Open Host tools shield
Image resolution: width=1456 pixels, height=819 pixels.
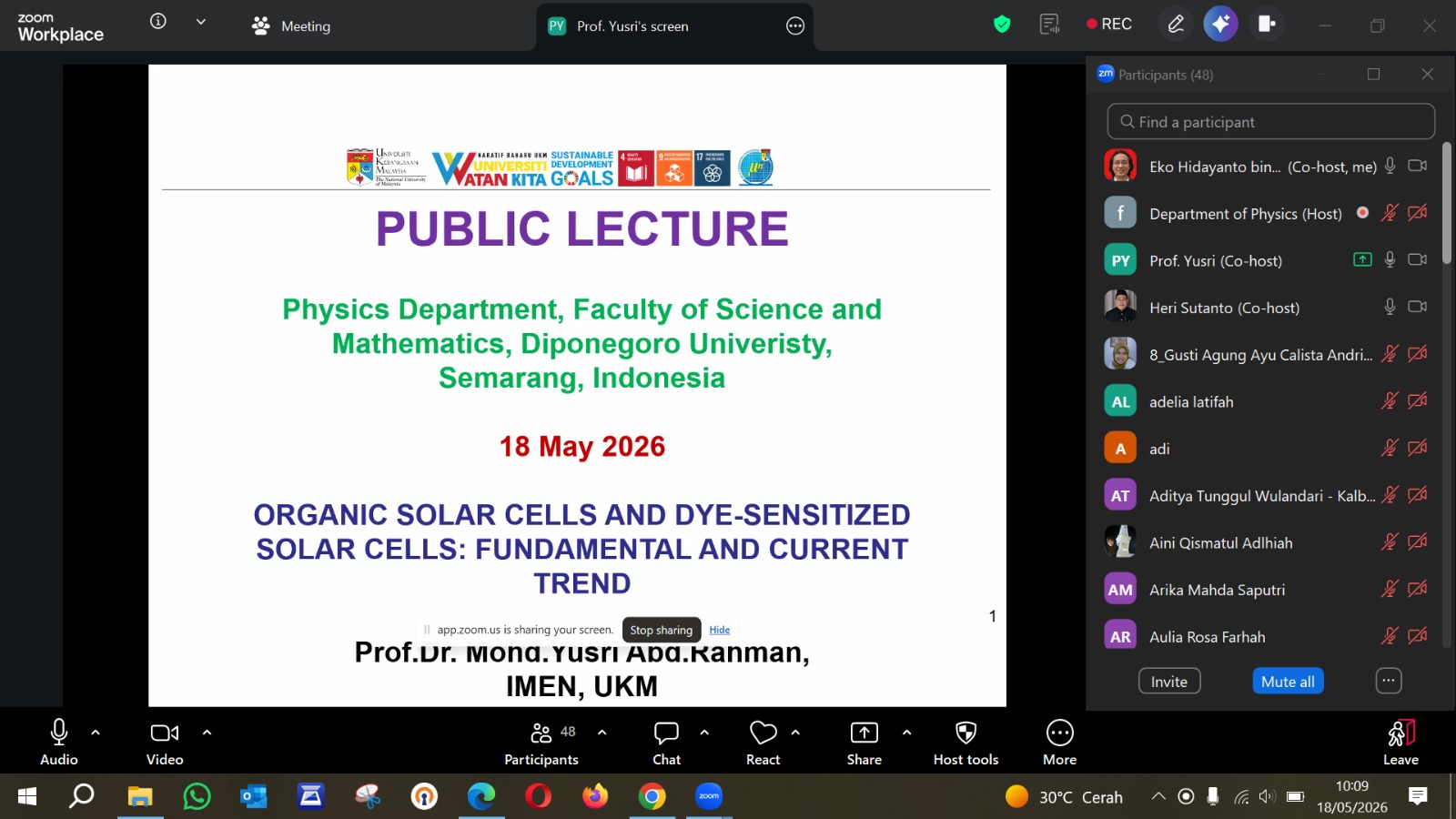point(966,742)
